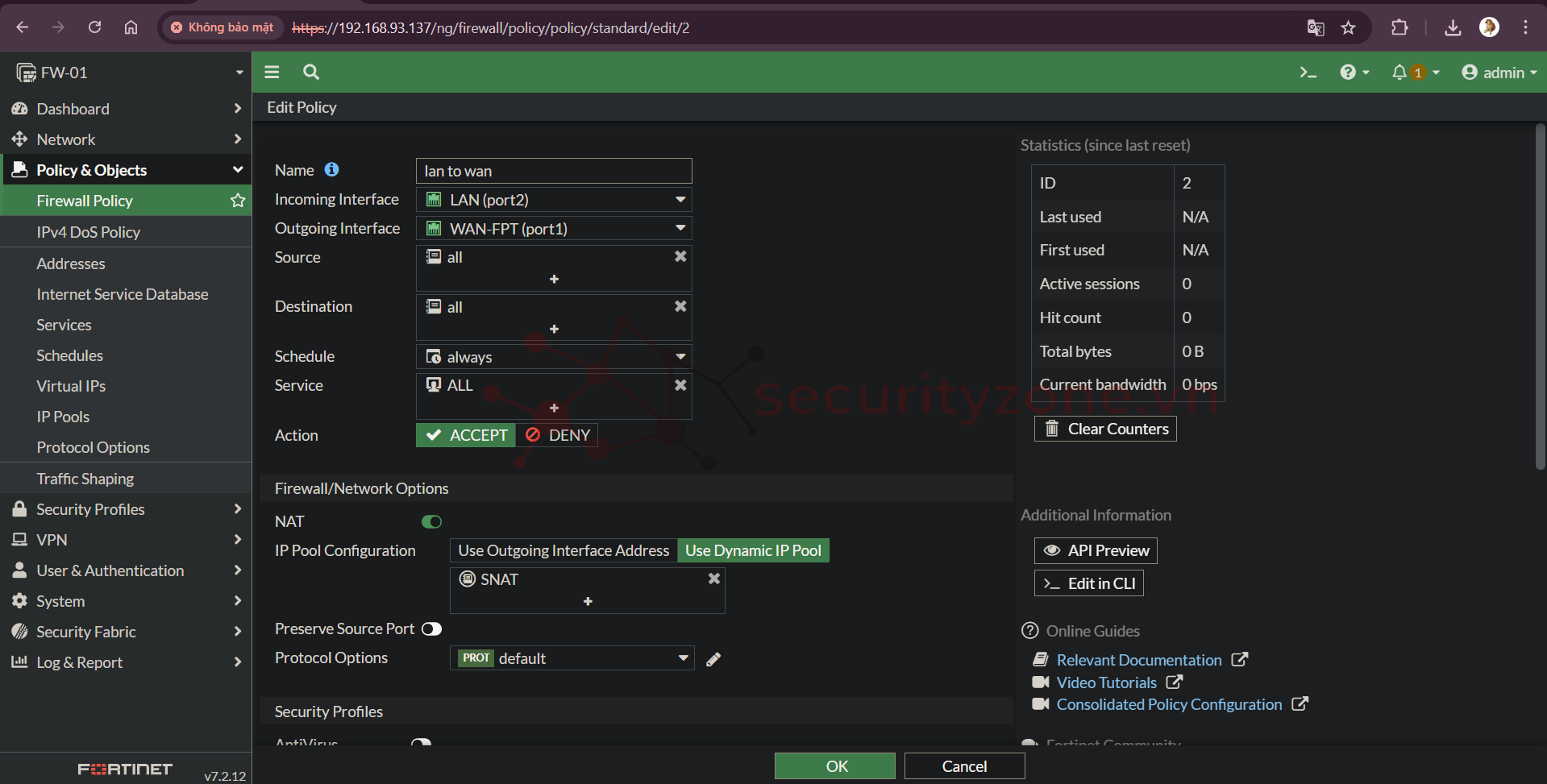Click the favorite star on Firewall Policy
Image resolution: width=1547 pixels, height=784 pixels.
[238, 201]
